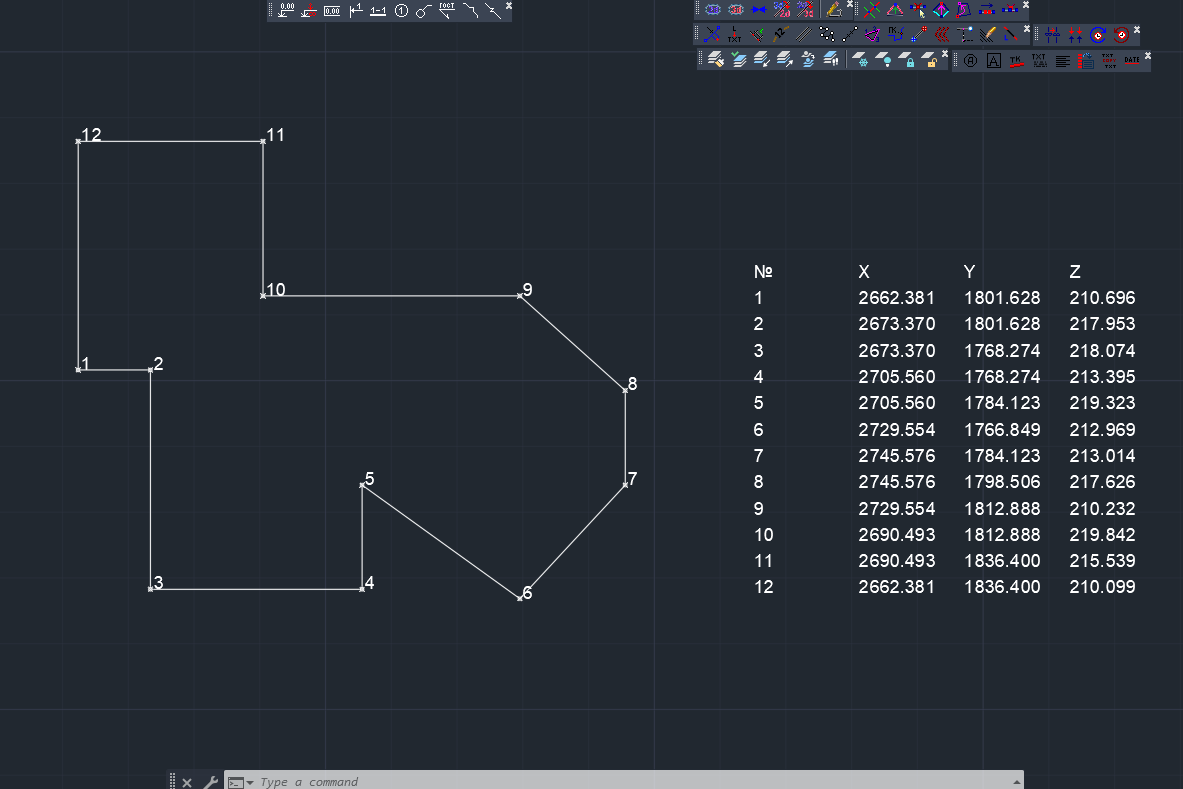
Task: Choose the circled number 1 marker tool
Action: pos(401,11)
